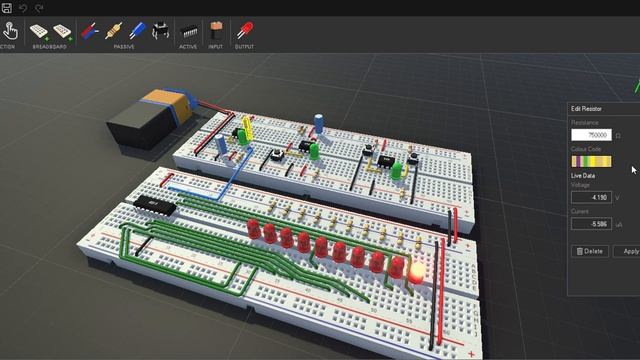Click the live Voltage reading field
The height and width of the screenshot is (360, 640).
click(591, 198)
